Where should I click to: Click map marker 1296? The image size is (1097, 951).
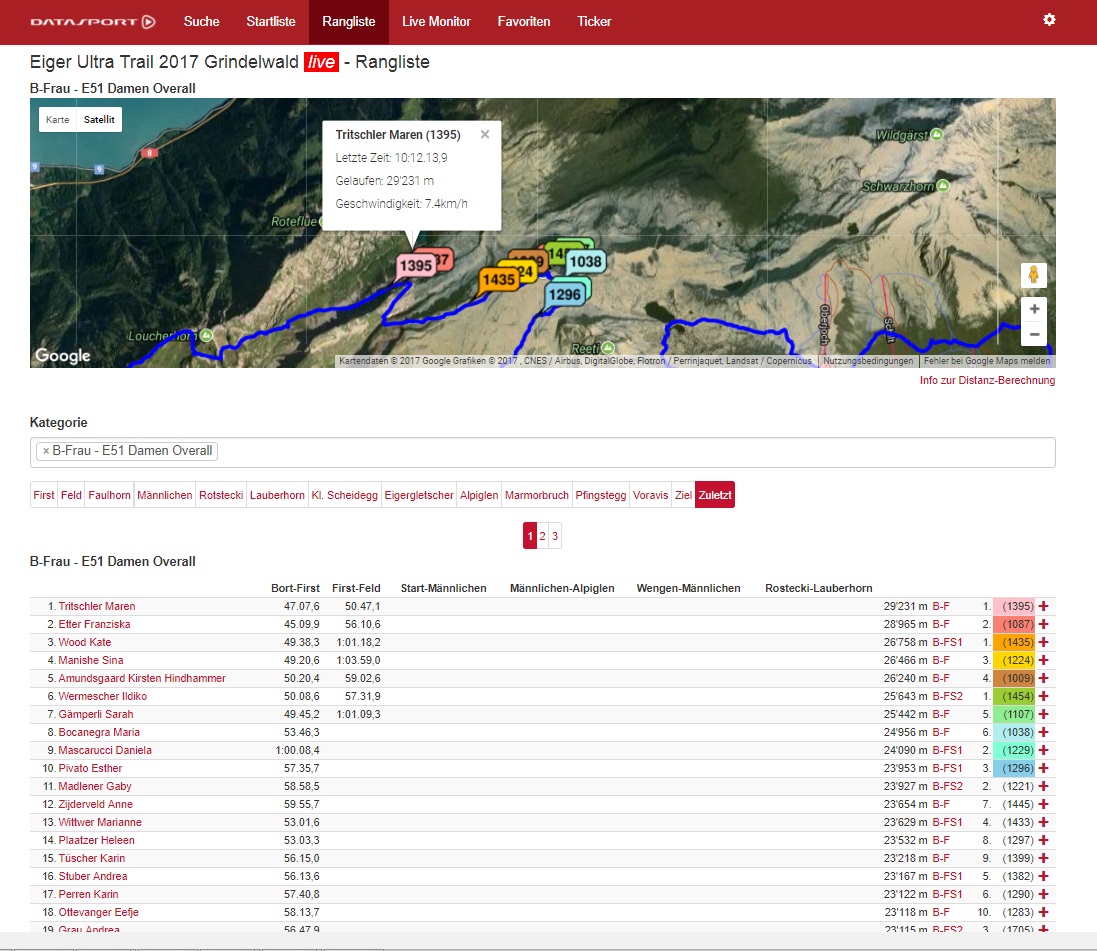[x=565, y=295]
